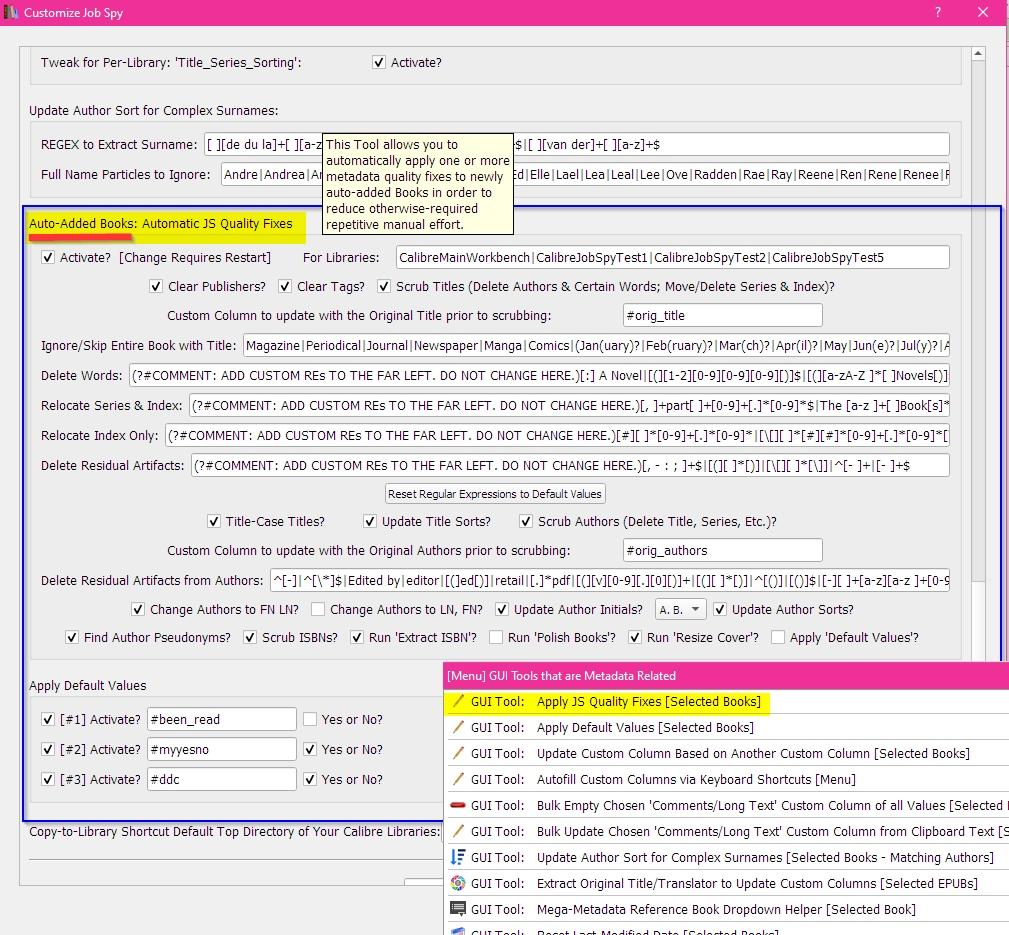Click red minus icon of Bulk Empty Chosen tool

tap(458, 805)
